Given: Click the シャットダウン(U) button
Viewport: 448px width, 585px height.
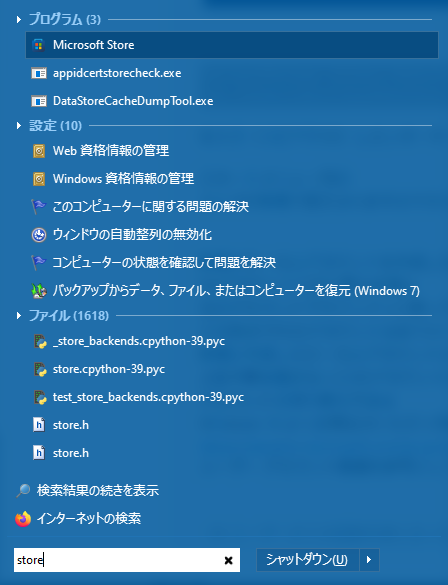Looking at the screenshot, I should click(307, 560).
